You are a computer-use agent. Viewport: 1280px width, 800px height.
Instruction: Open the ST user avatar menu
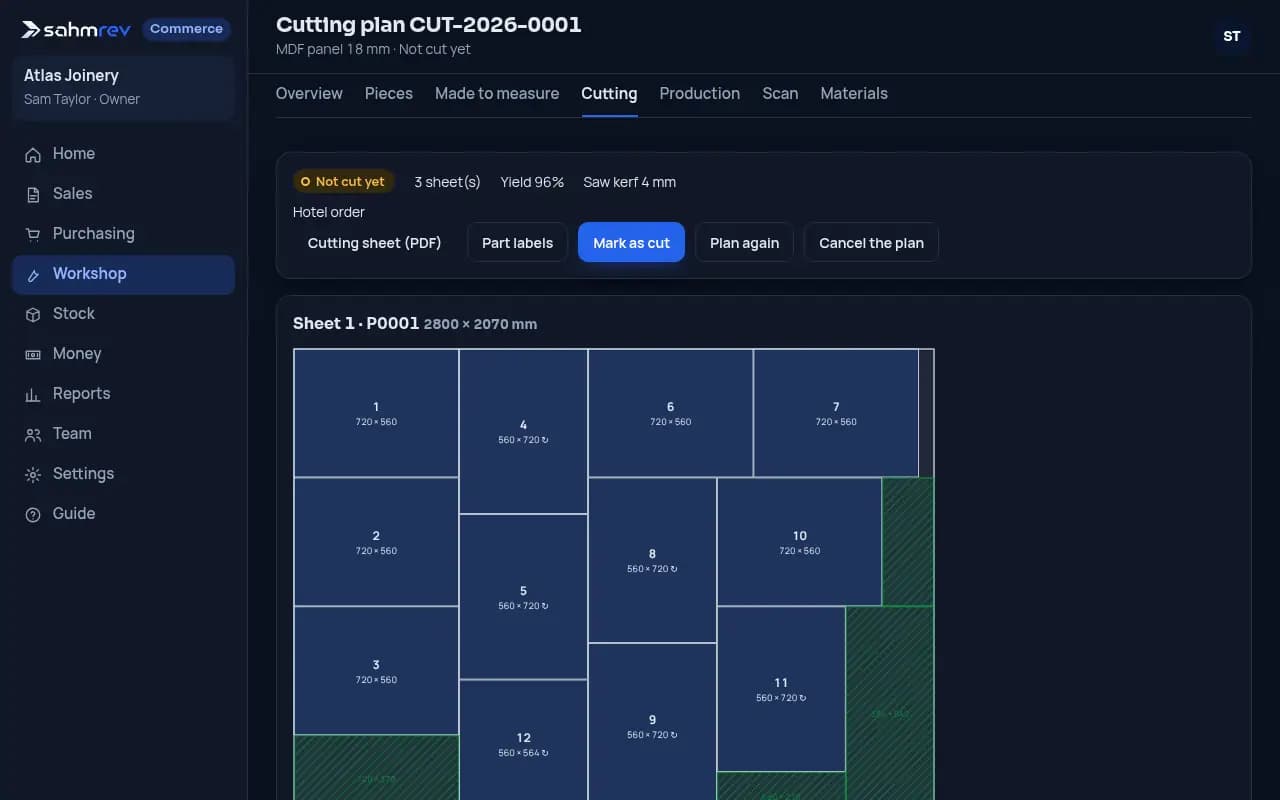coord(1232,36)
